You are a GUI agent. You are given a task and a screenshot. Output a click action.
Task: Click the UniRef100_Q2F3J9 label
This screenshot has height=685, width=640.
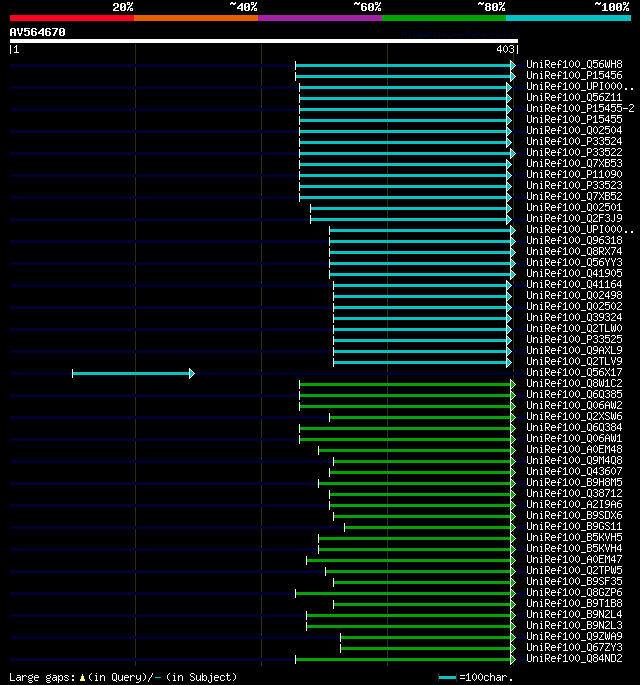574,218
